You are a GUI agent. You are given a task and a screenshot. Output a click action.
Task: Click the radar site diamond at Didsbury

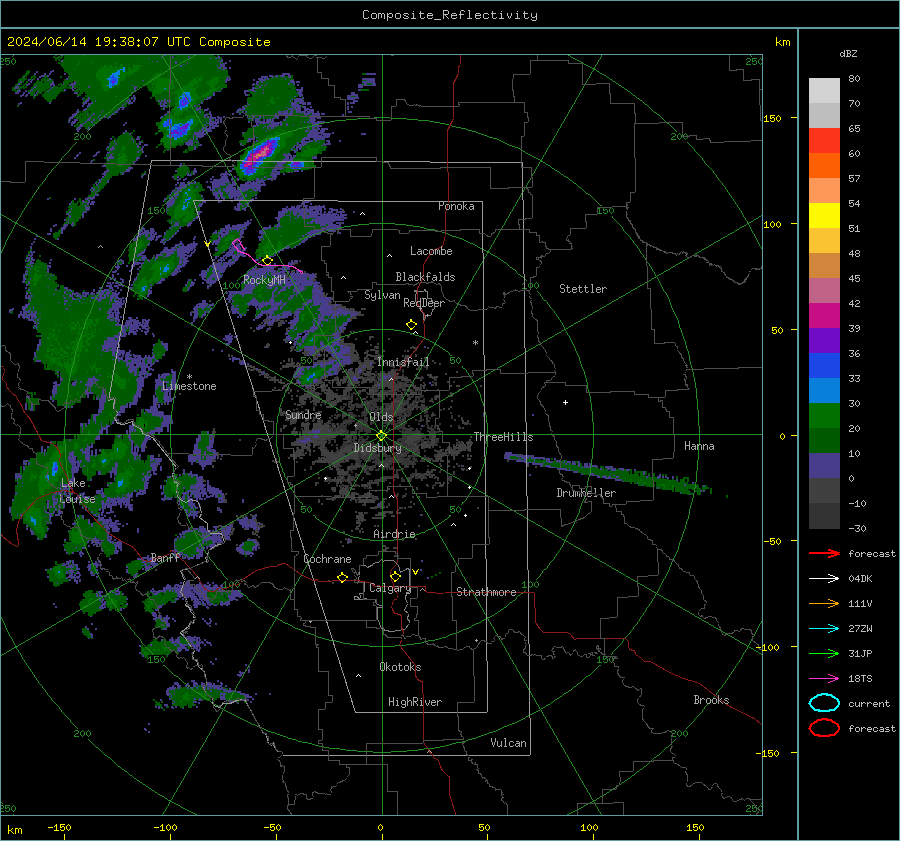(382, 436)
